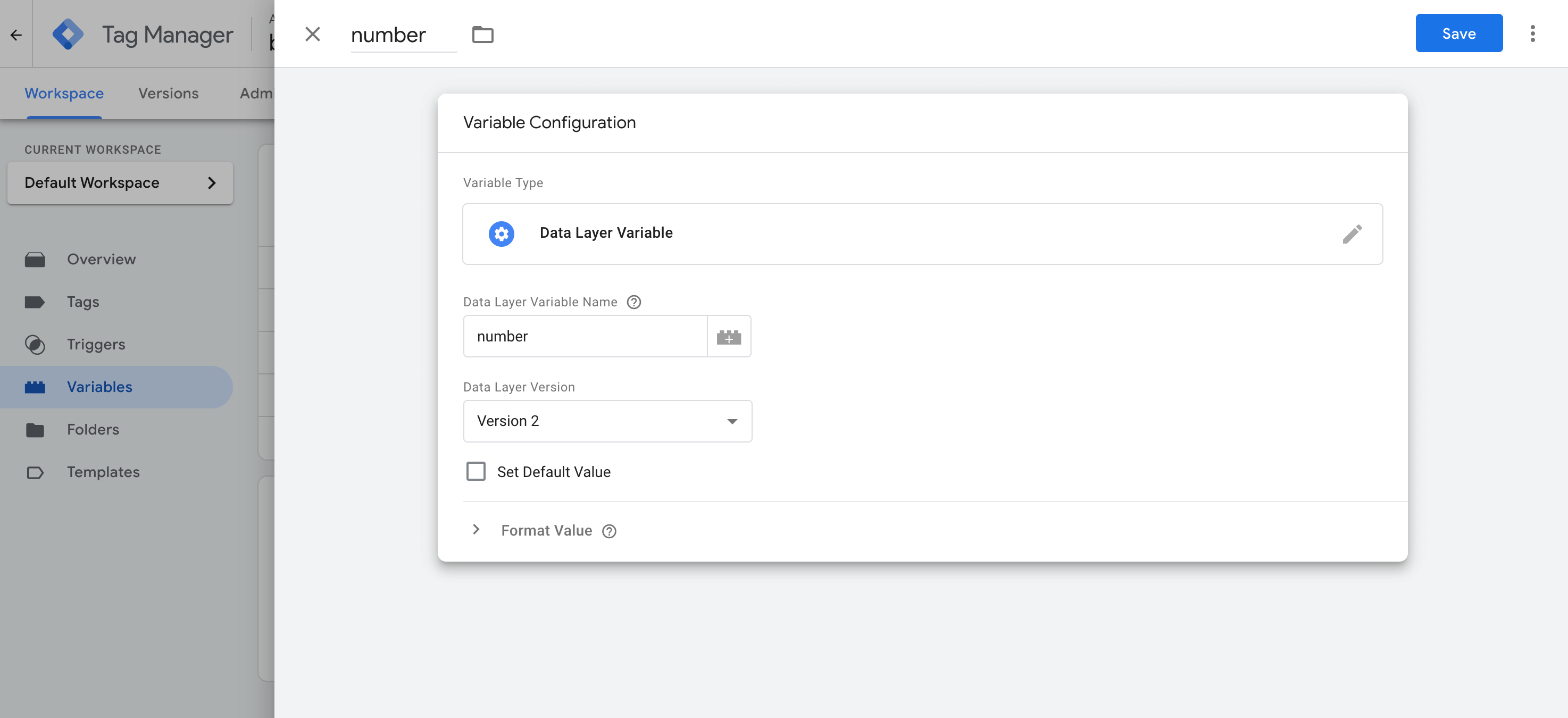1568x718 pixels.
Task: Switch to the Workspace tab
Action: (64, 93)
